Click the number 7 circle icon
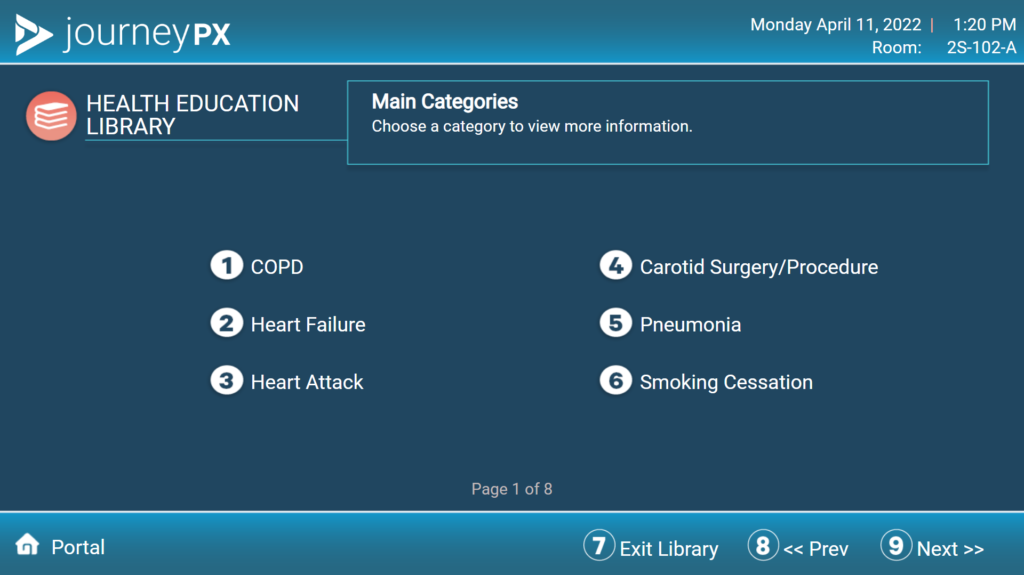1024x575 pixels. [599, 545]
